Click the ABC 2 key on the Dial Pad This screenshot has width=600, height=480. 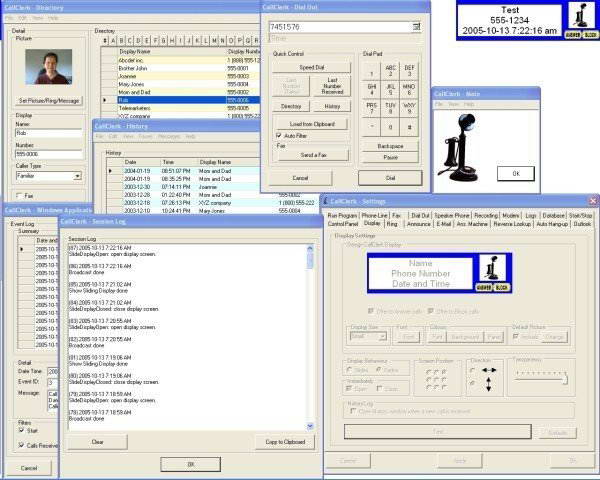pyautogui.click(x=390, y=71)
